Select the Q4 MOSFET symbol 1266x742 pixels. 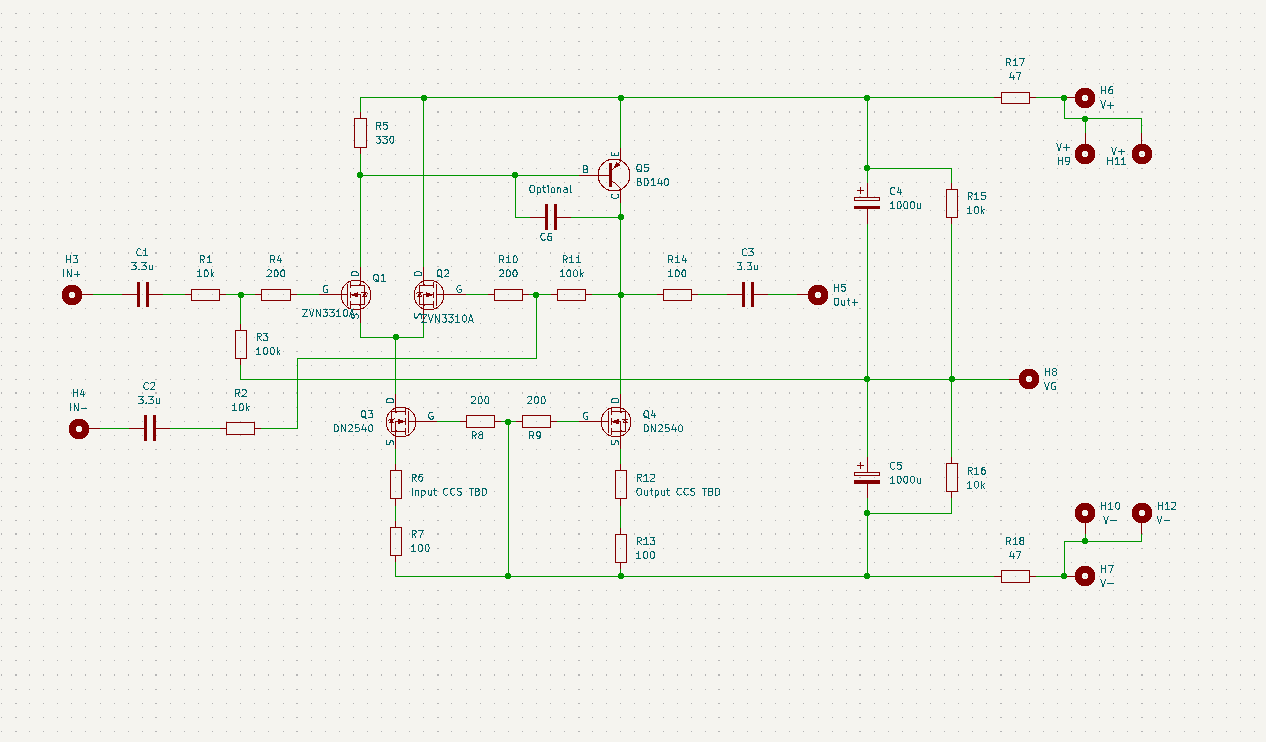pos(614,421)
